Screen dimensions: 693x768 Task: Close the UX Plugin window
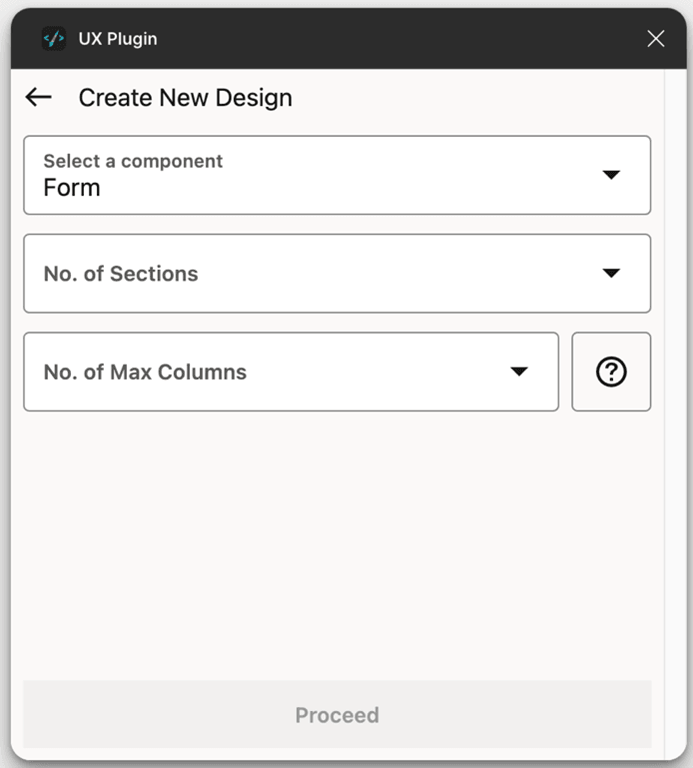point(656,39)
